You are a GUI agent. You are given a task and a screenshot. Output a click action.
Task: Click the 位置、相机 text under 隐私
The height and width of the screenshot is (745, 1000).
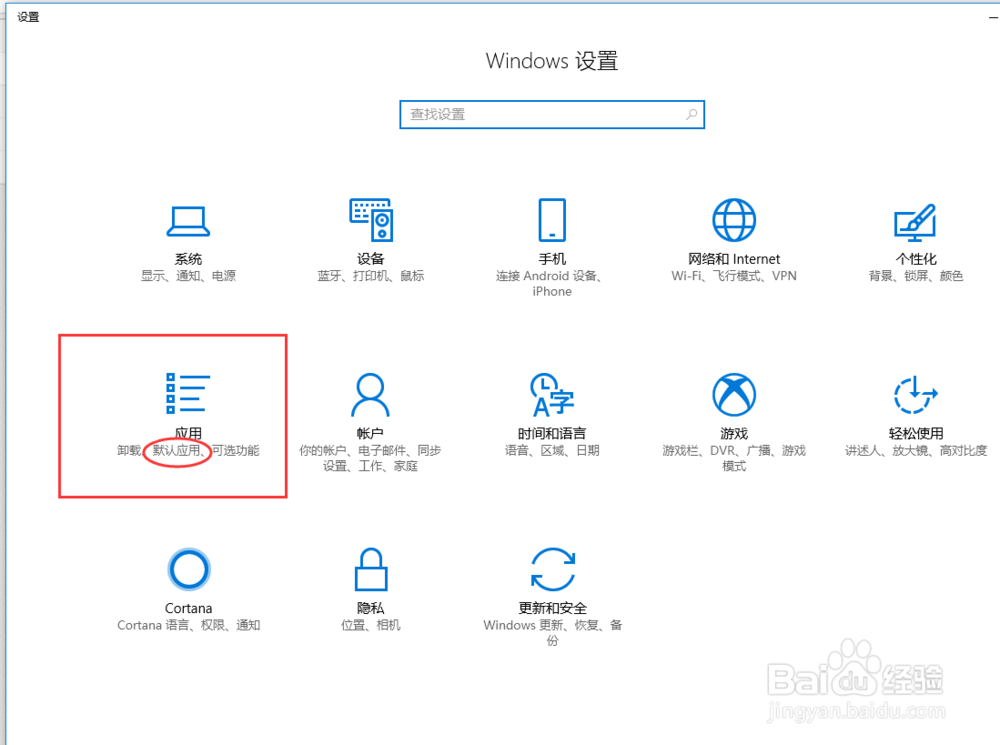point(370,625)
